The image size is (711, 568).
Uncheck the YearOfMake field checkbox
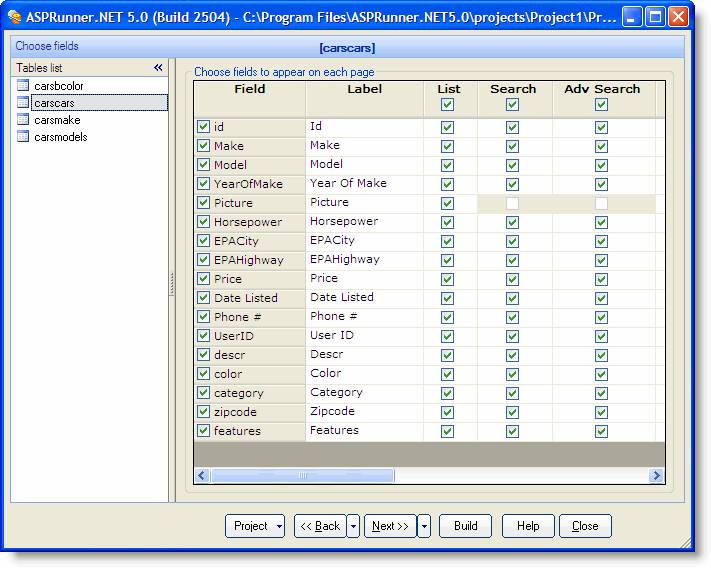coord(203,184)
